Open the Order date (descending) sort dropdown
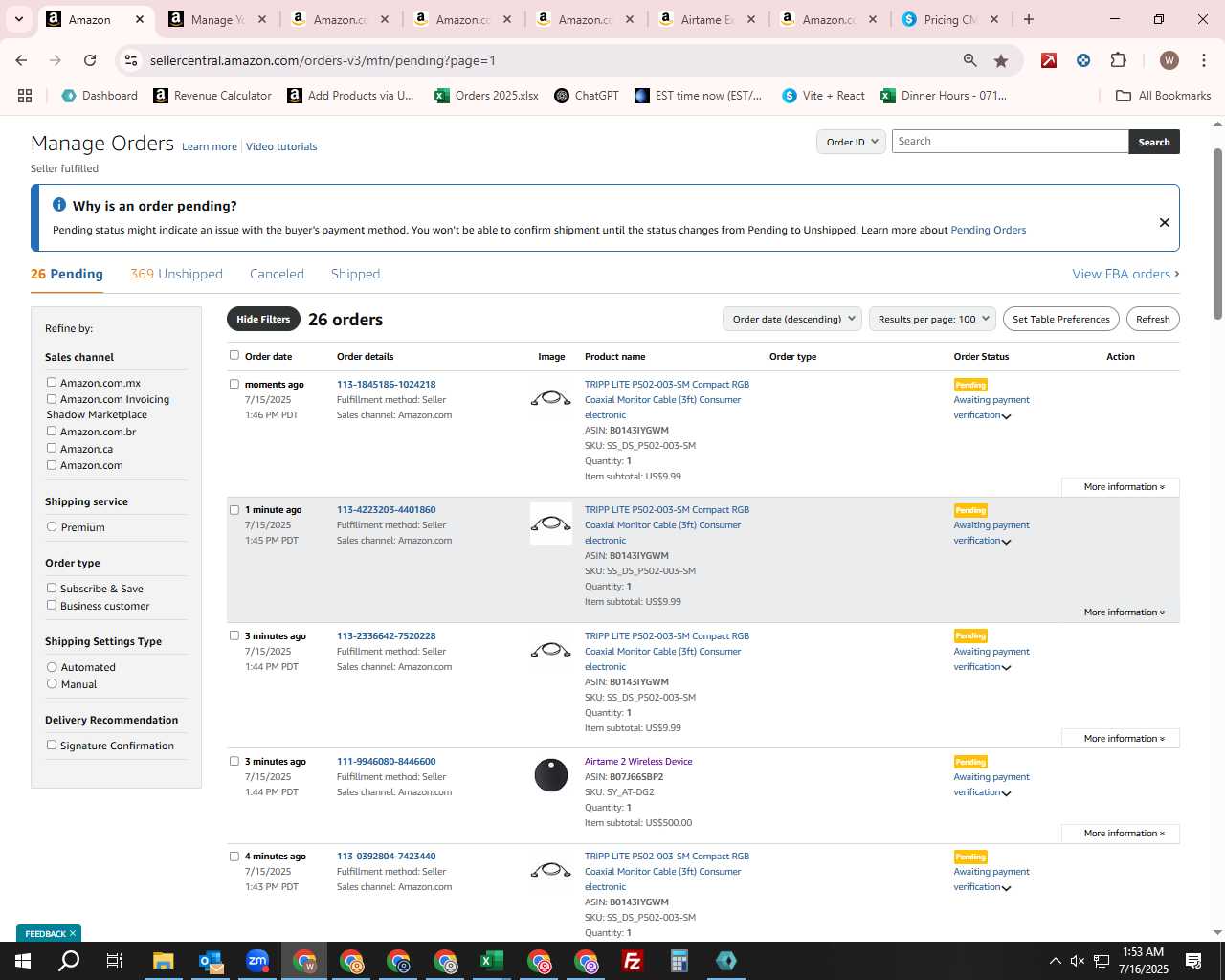The width and height of the screenshot is (1225, 980). 792,319
